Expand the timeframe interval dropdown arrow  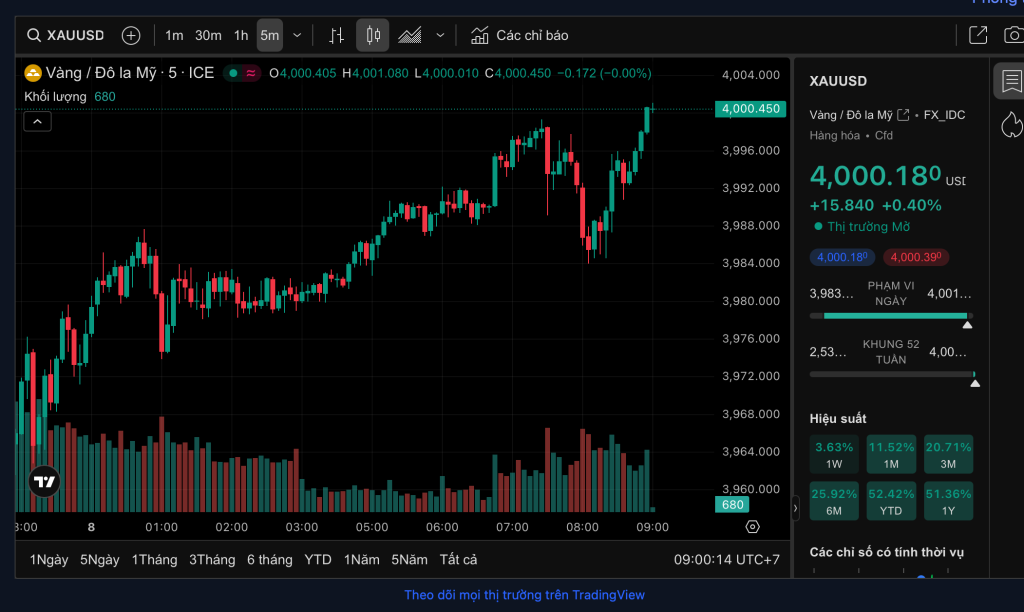[x=297, y=35]
